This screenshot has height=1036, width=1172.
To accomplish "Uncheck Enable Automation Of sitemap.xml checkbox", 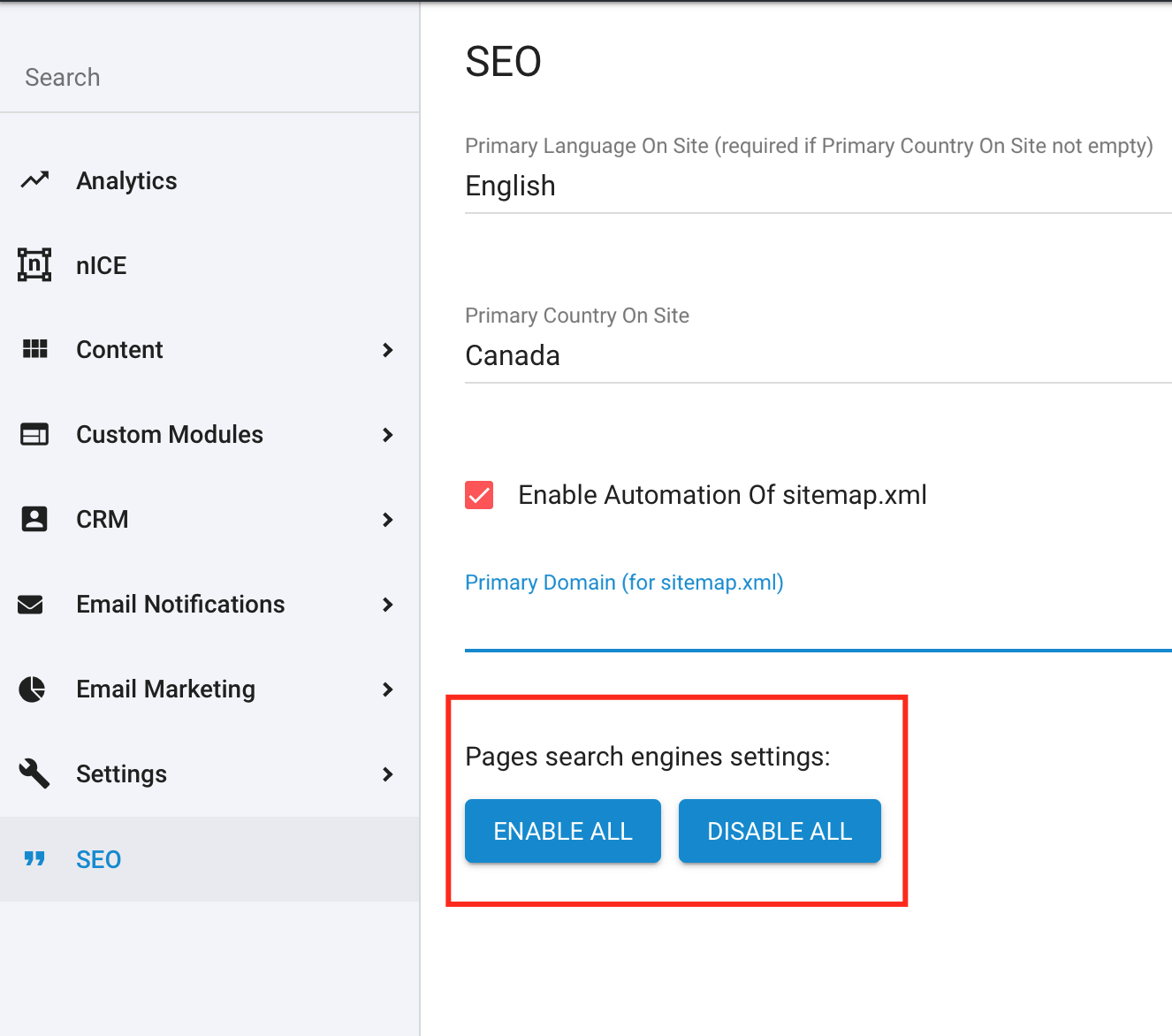I will pyautogui.click(x=479, y=495).
